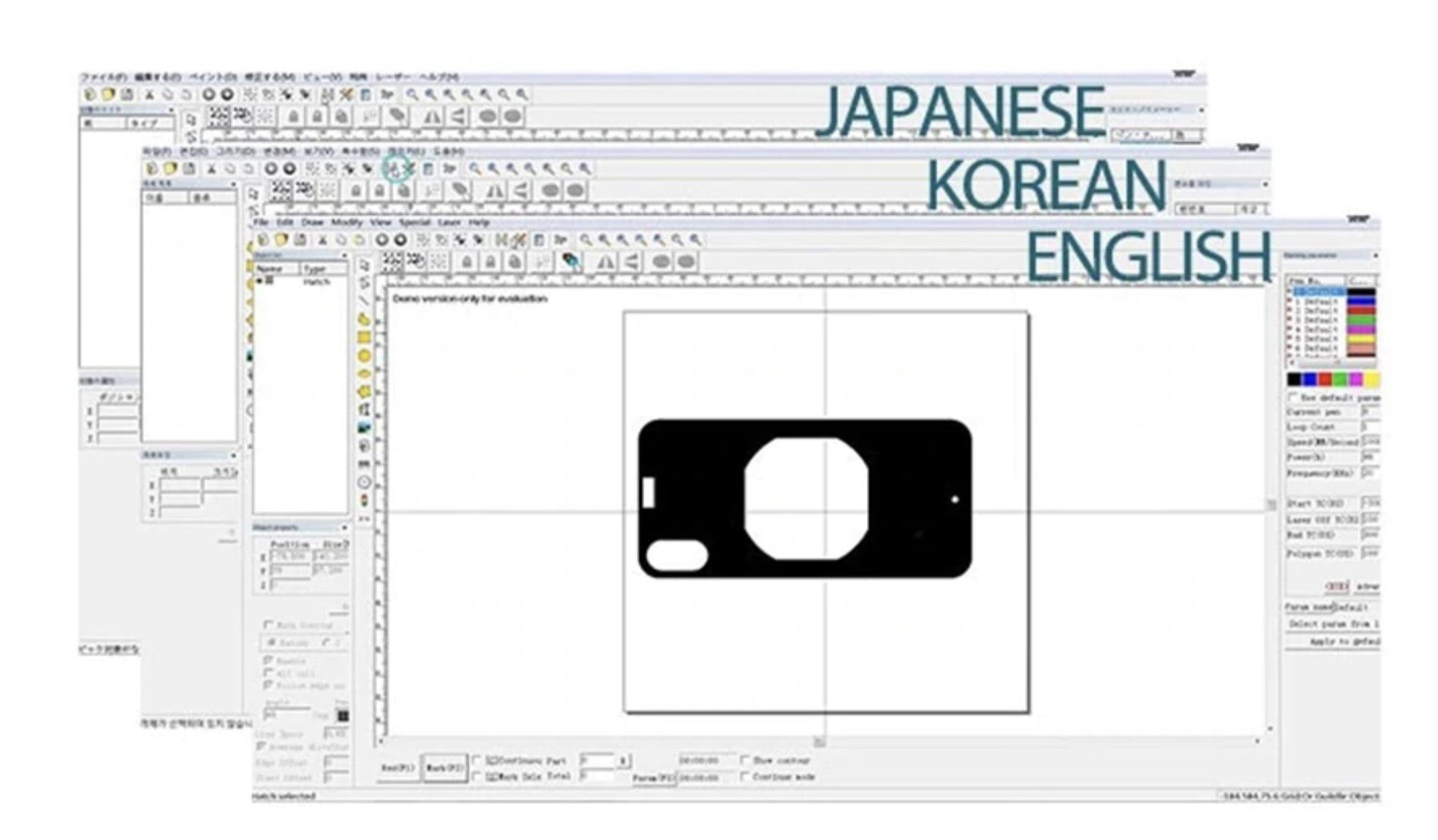Select the pick arrow tool in draw toolbar
1438x840 pixels.
tap(365, 265)
